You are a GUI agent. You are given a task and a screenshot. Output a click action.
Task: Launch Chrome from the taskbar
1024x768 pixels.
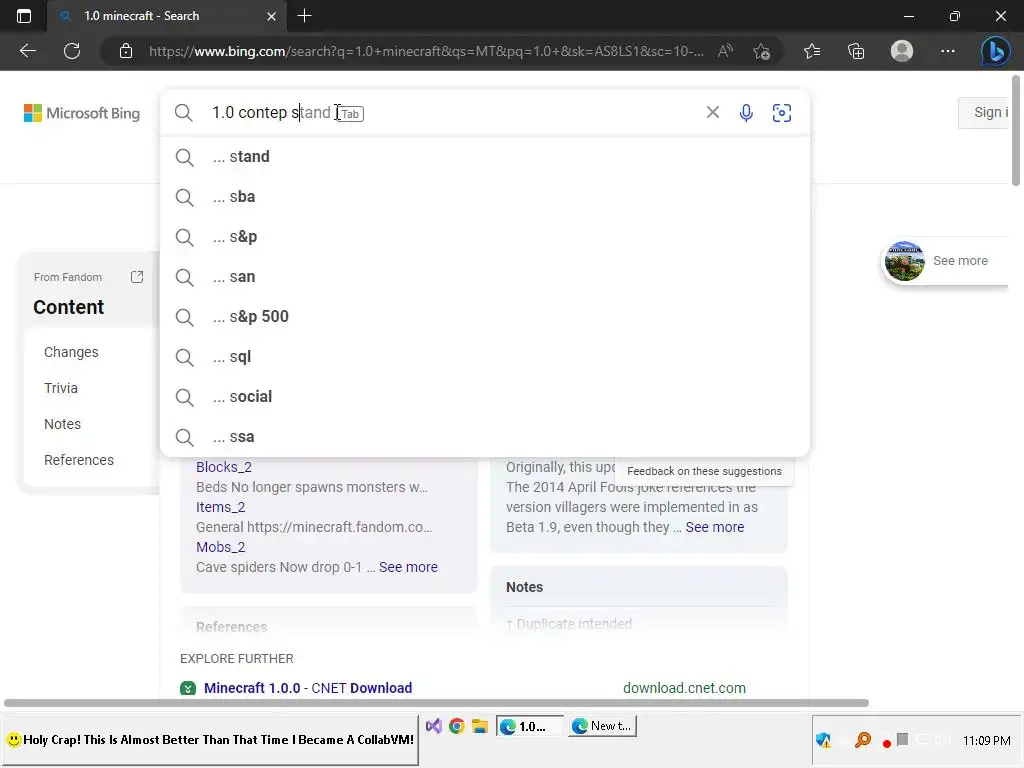tap(456, 726)
